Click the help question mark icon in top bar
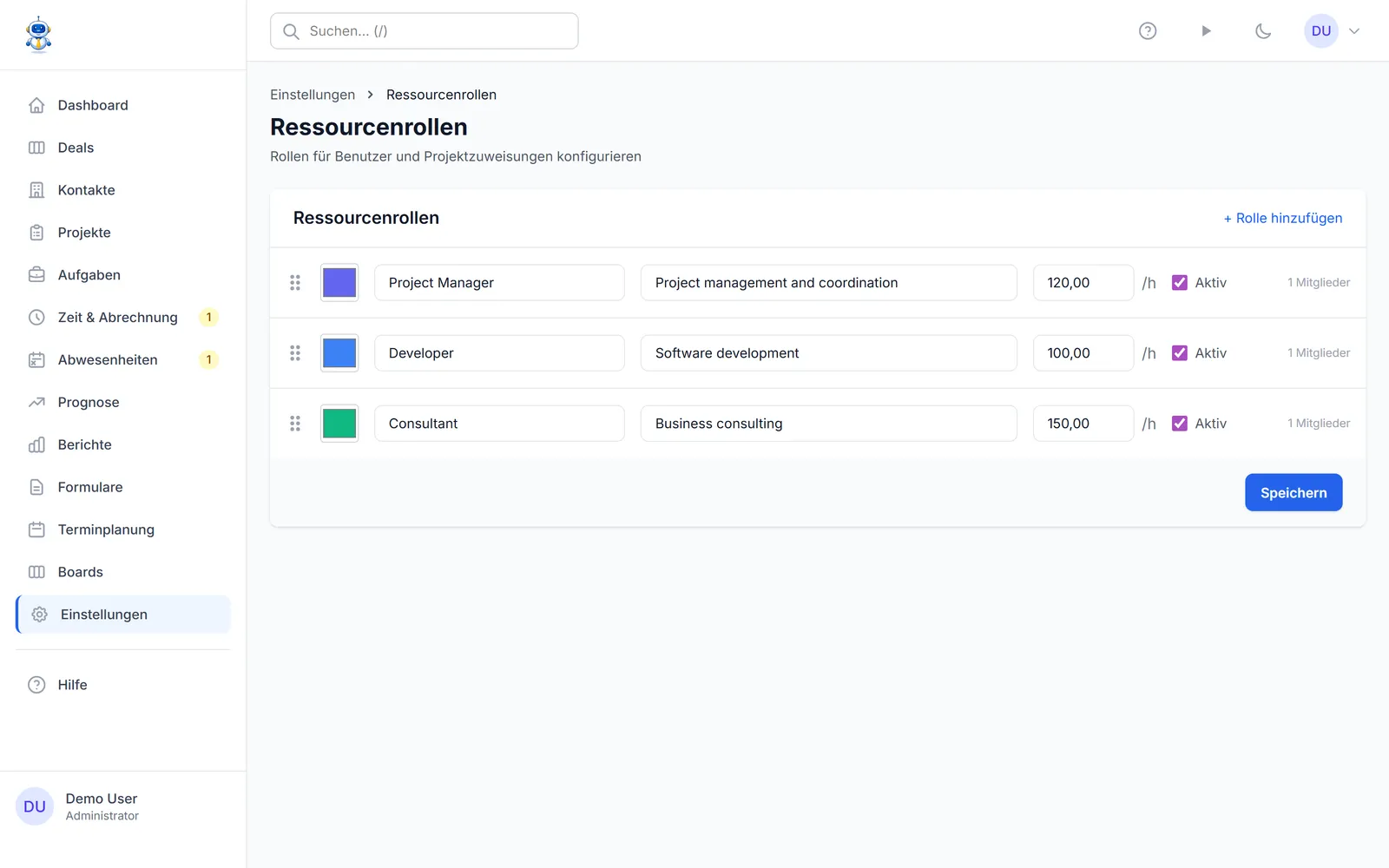1389x868 pixels. (1148, 31)
